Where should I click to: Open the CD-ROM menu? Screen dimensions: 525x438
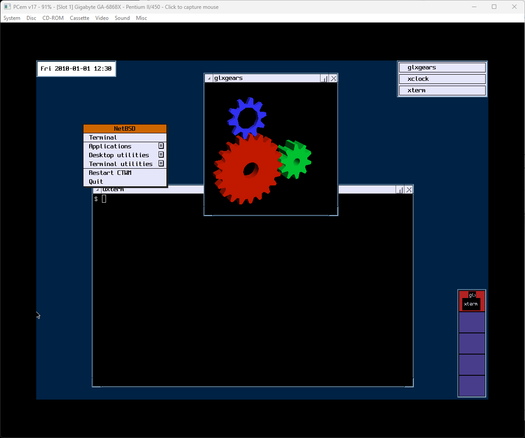(x=53, y=18)
